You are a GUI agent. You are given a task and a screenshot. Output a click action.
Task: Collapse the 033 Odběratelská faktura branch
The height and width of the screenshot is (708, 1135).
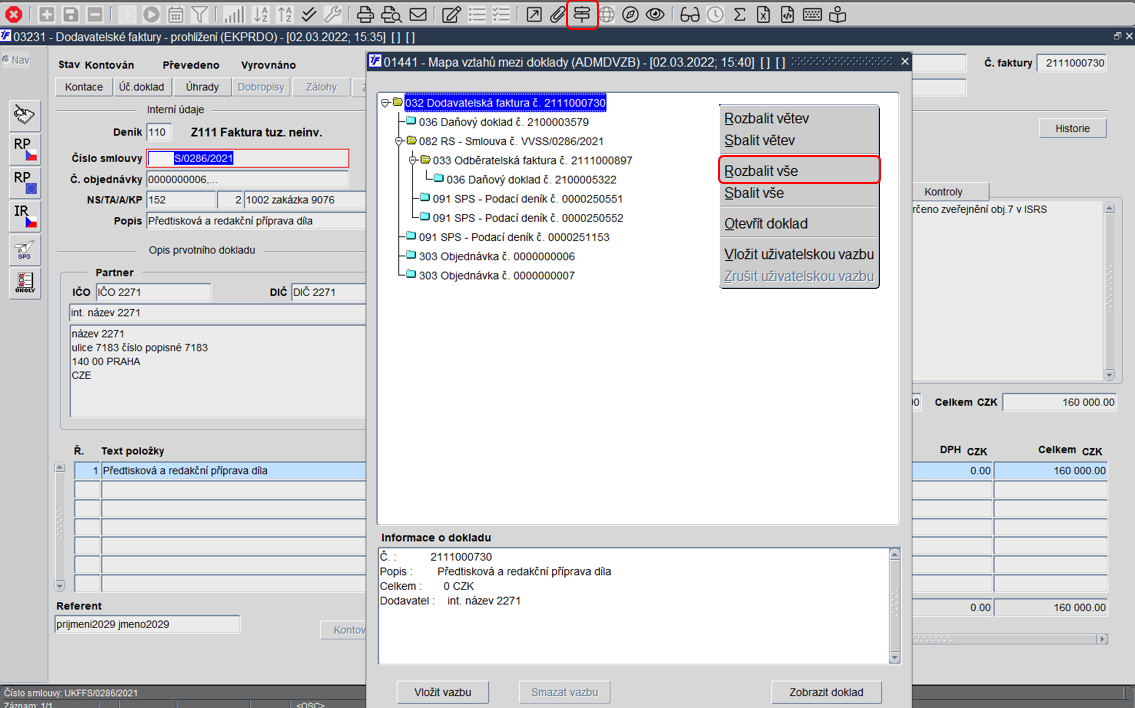(413, 160)
